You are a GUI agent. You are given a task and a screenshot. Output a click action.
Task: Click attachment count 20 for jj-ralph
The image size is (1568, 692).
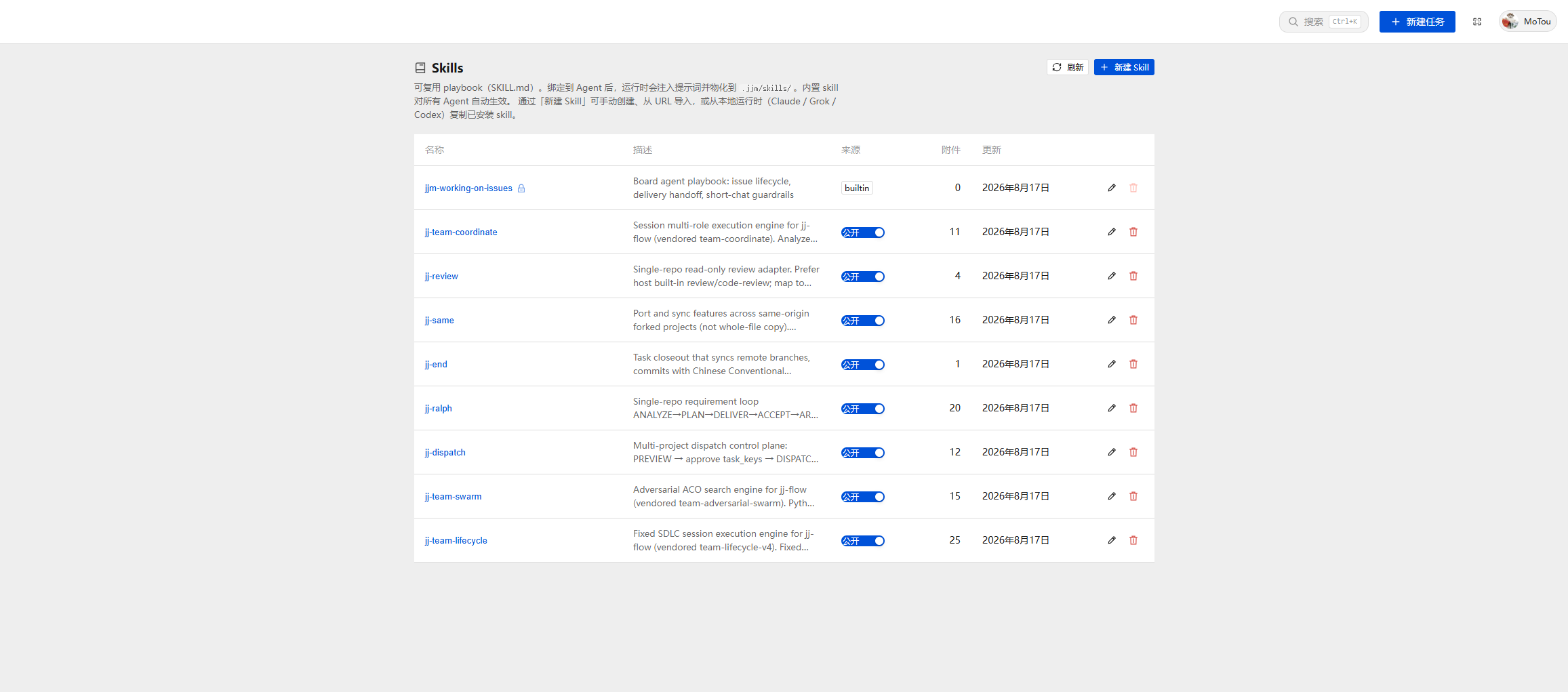click(x=954, y=408)
